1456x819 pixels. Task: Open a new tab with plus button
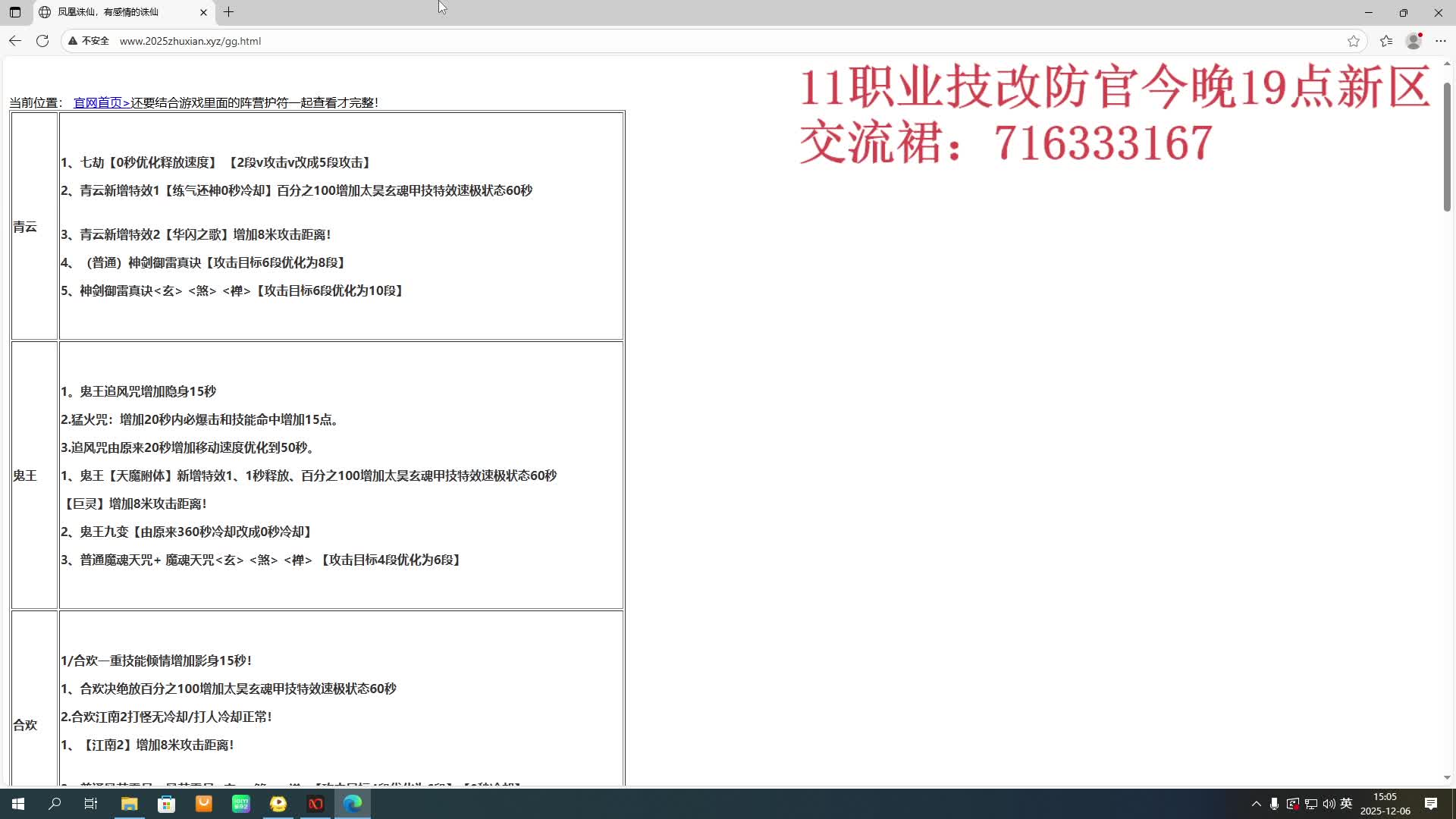(228, 12)
